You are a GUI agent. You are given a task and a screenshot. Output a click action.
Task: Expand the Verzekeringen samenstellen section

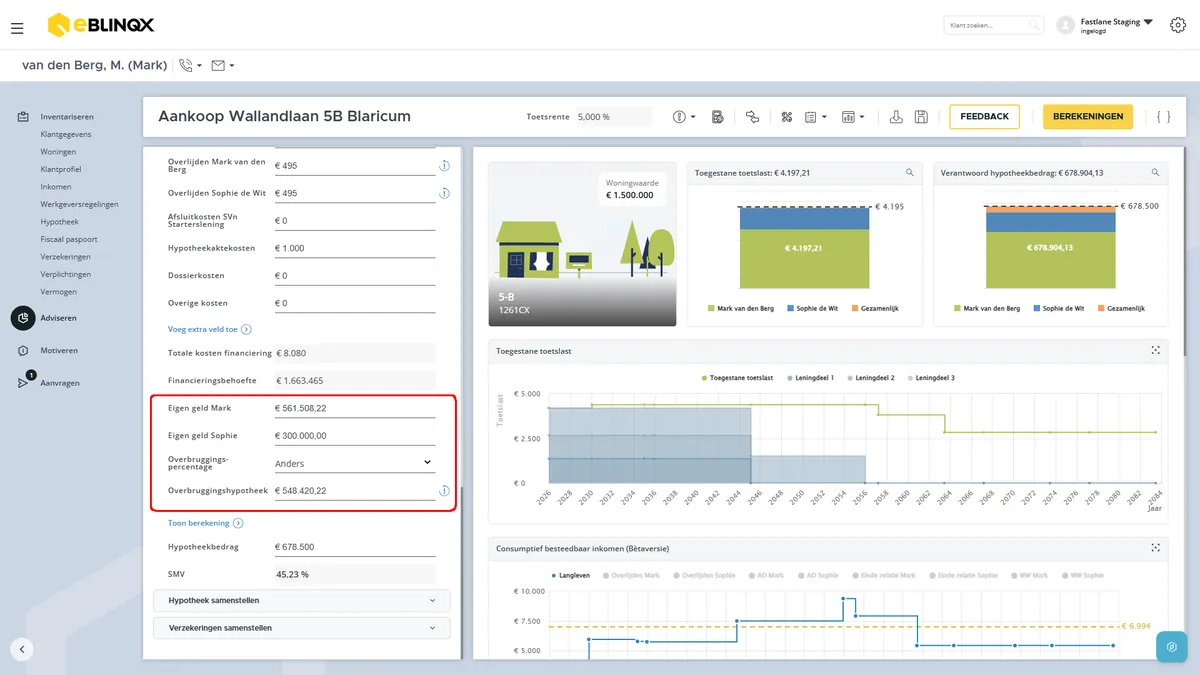[302, 628]
